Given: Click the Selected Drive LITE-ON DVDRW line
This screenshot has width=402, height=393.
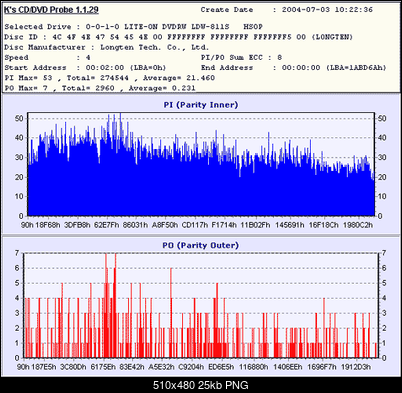Looking at the screenshot, I should click(x=134, y=27).
